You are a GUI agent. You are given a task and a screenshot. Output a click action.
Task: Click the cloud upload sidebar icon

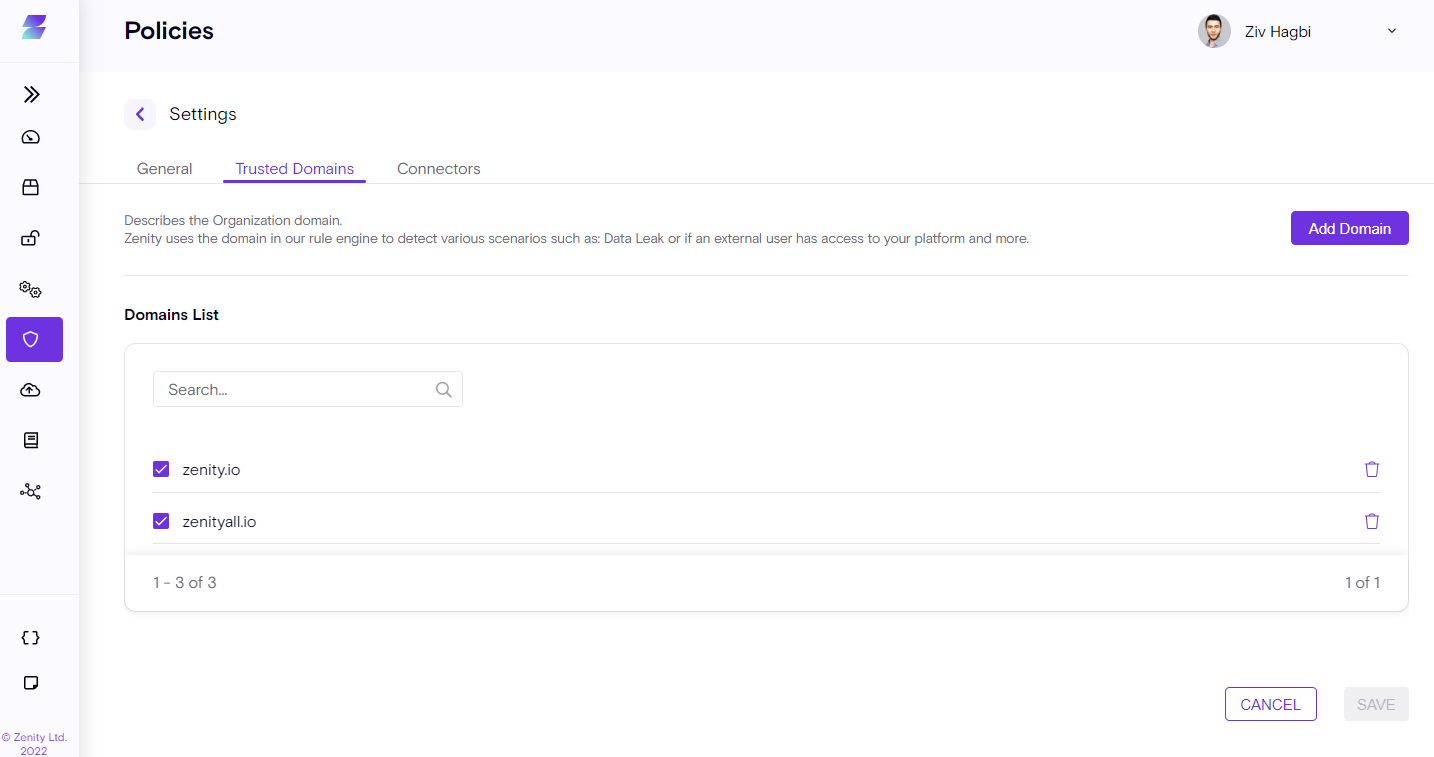pyautogui.click(x=31, y=390)
